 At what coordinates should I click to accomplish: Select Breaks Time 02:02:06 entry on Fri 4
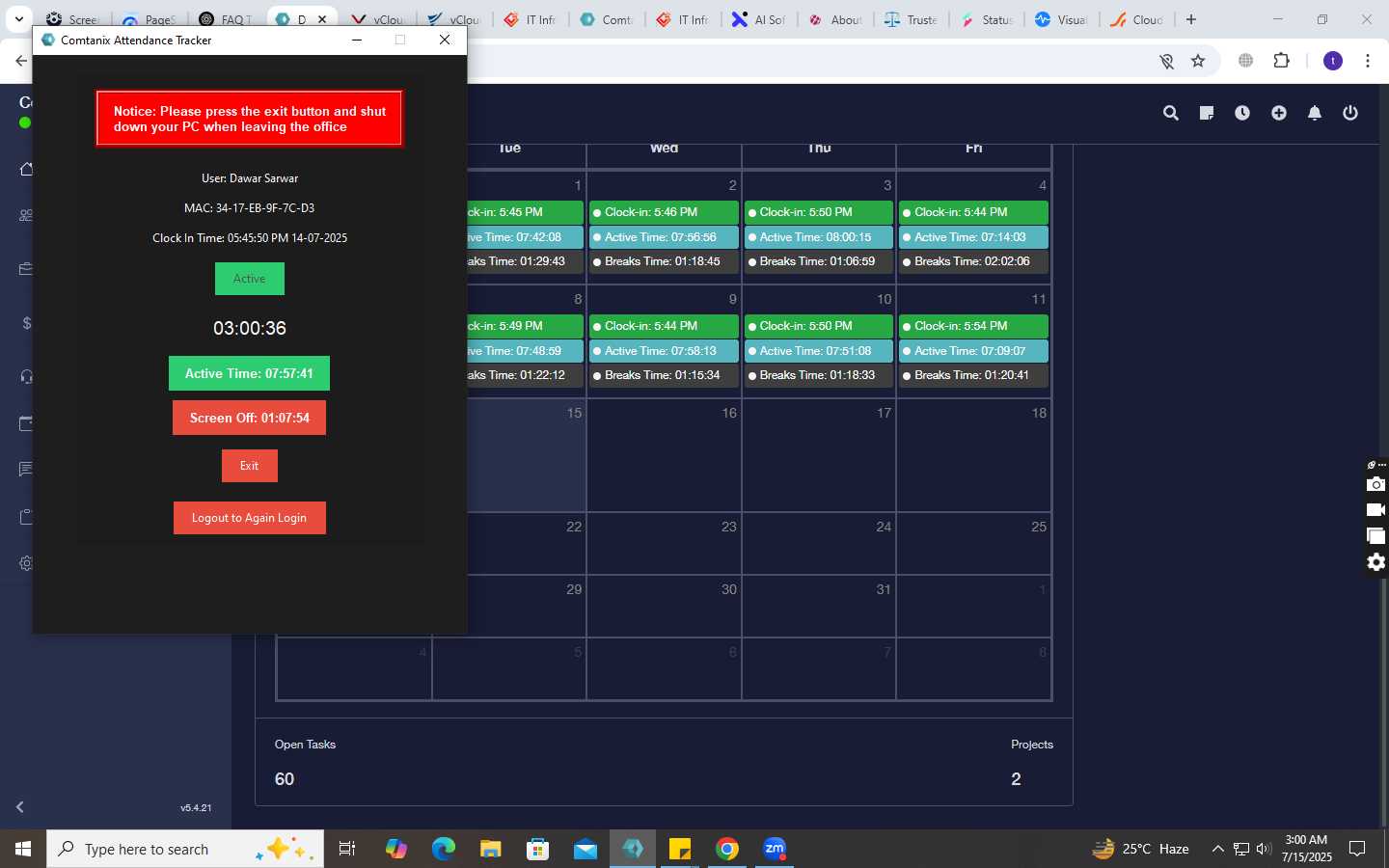[x=973, y=261]
